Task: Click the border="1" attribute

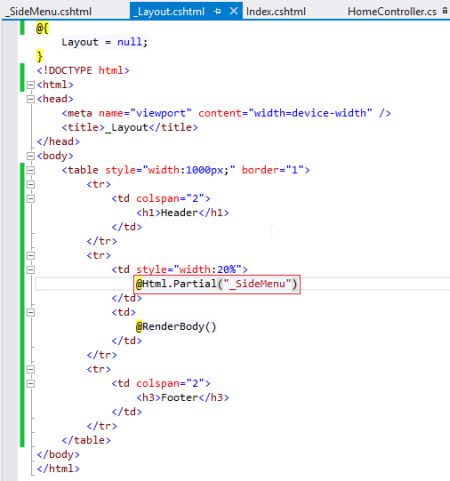Action: 272,170
